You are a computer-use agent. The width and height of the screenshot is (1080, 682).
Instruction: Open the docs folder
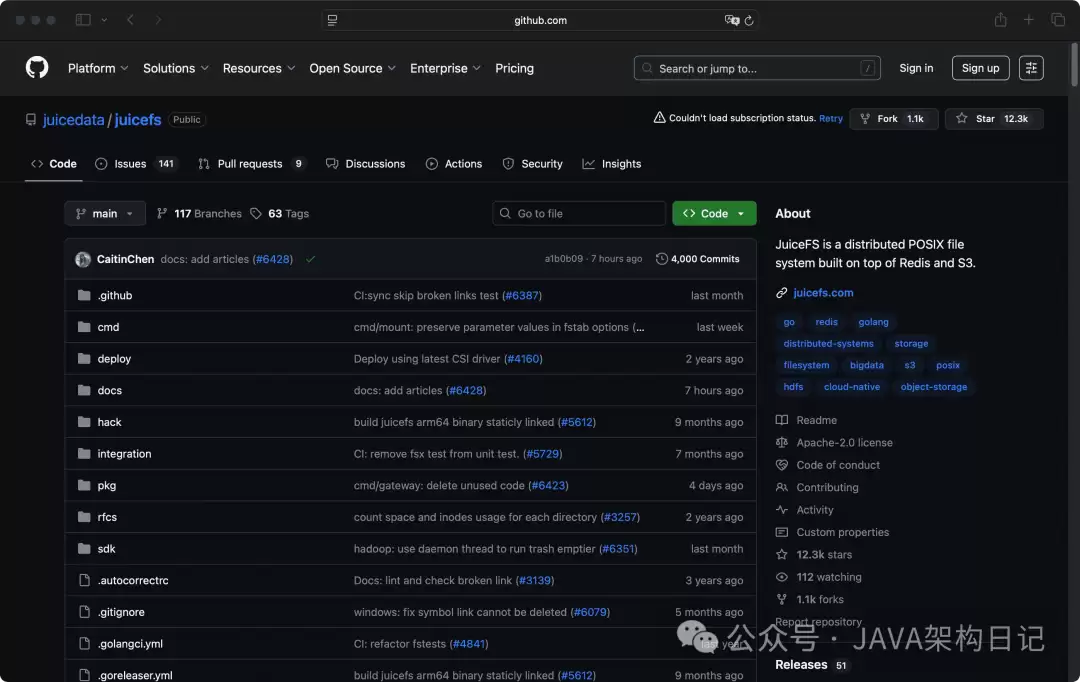tap(110, 391)
